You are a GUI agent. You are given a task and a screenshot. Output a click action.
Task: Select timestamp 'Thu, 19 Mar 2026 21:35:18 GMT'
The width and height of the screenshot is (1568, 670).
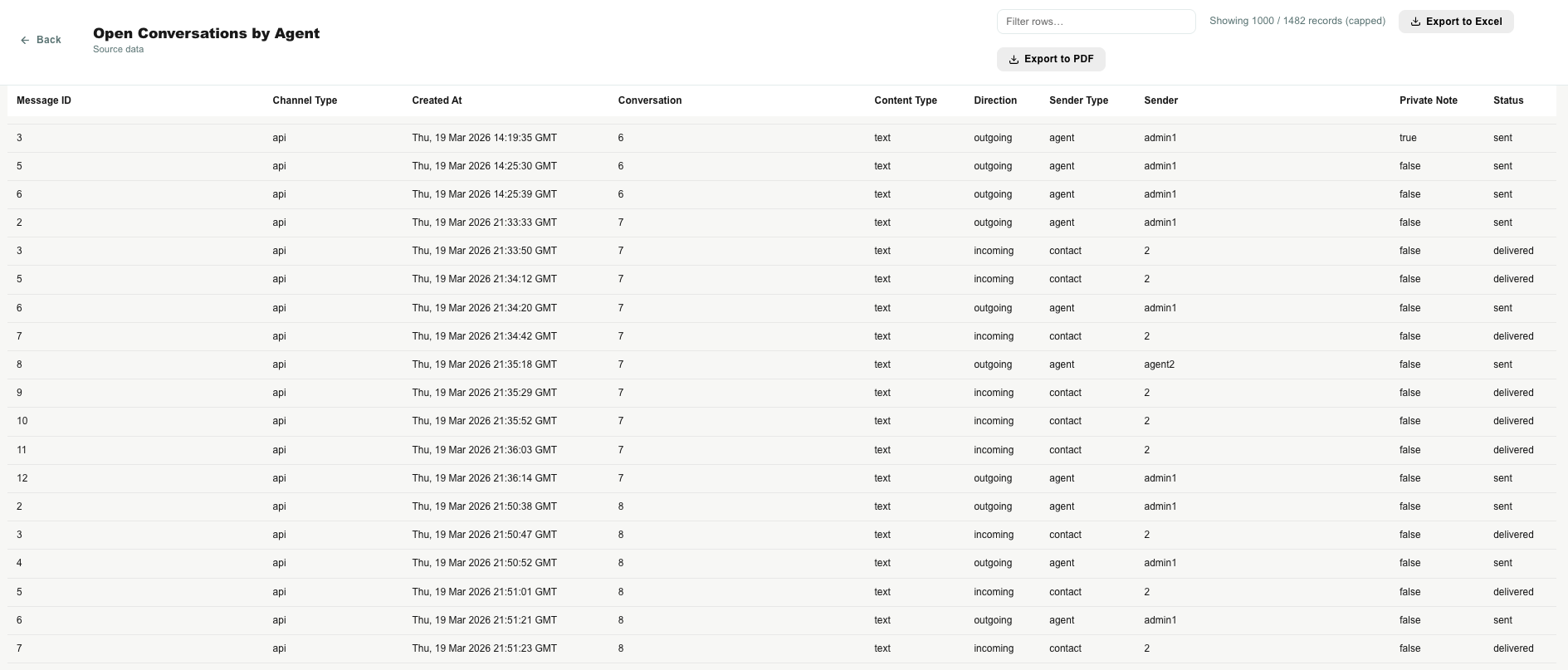coord(484,364)
